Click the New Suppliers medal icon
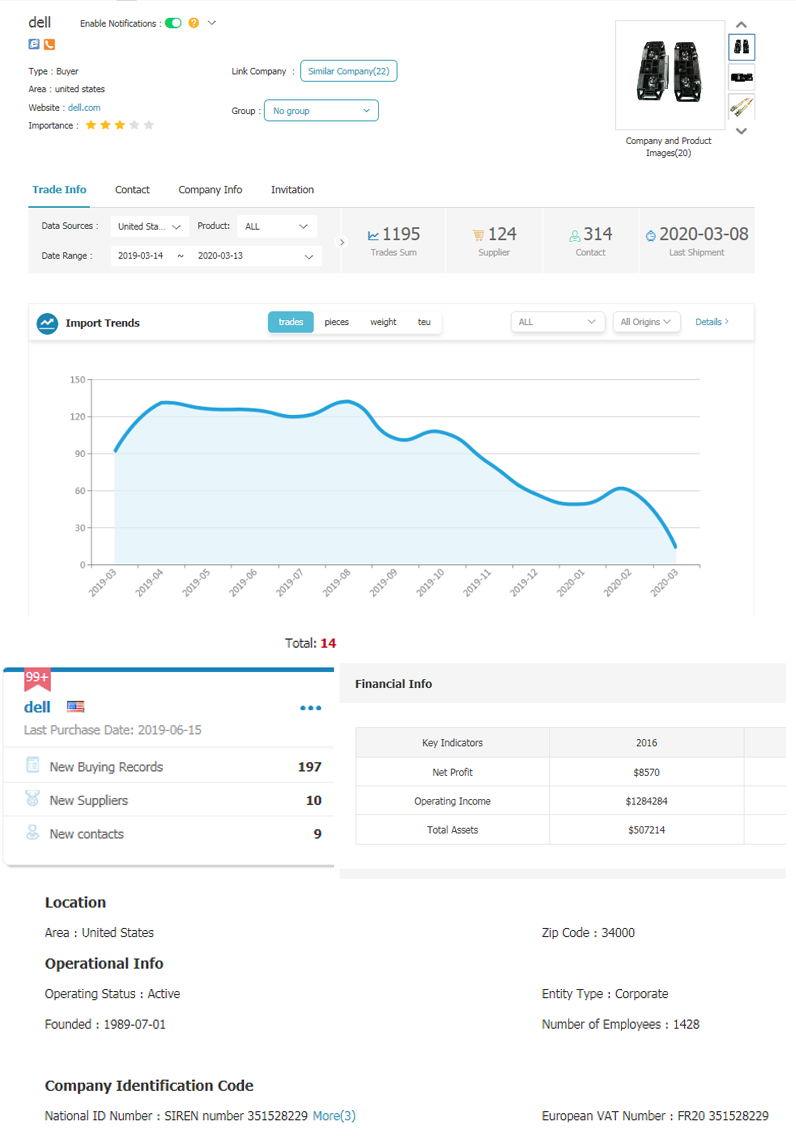This screenshot has width=796, height=1141. [x=33, y=798]
